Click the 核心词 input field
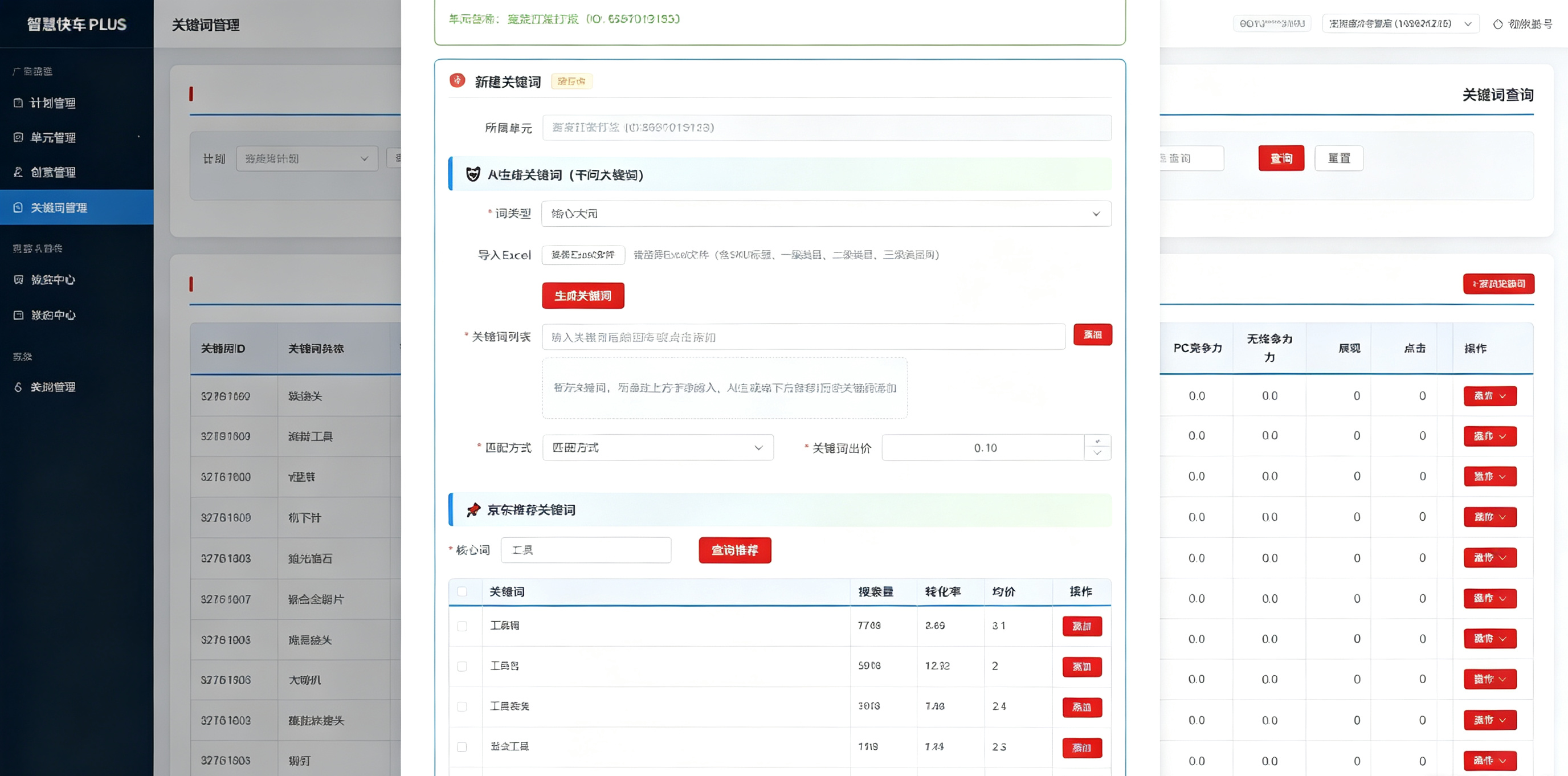Screen dimensions: 1568x776 pos(586,550)
